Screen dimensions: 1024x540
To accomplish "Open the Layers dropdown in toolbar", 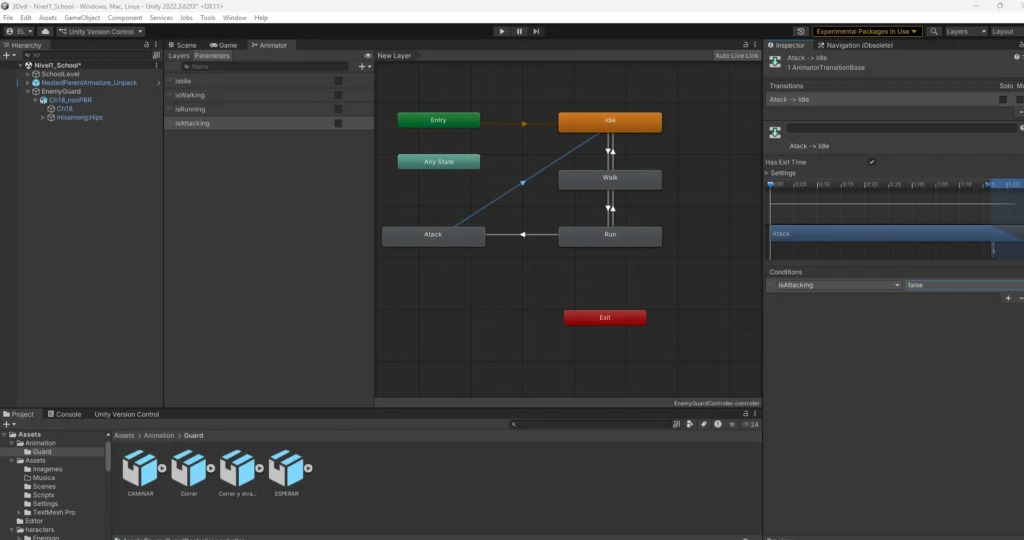I will point(963,31).
